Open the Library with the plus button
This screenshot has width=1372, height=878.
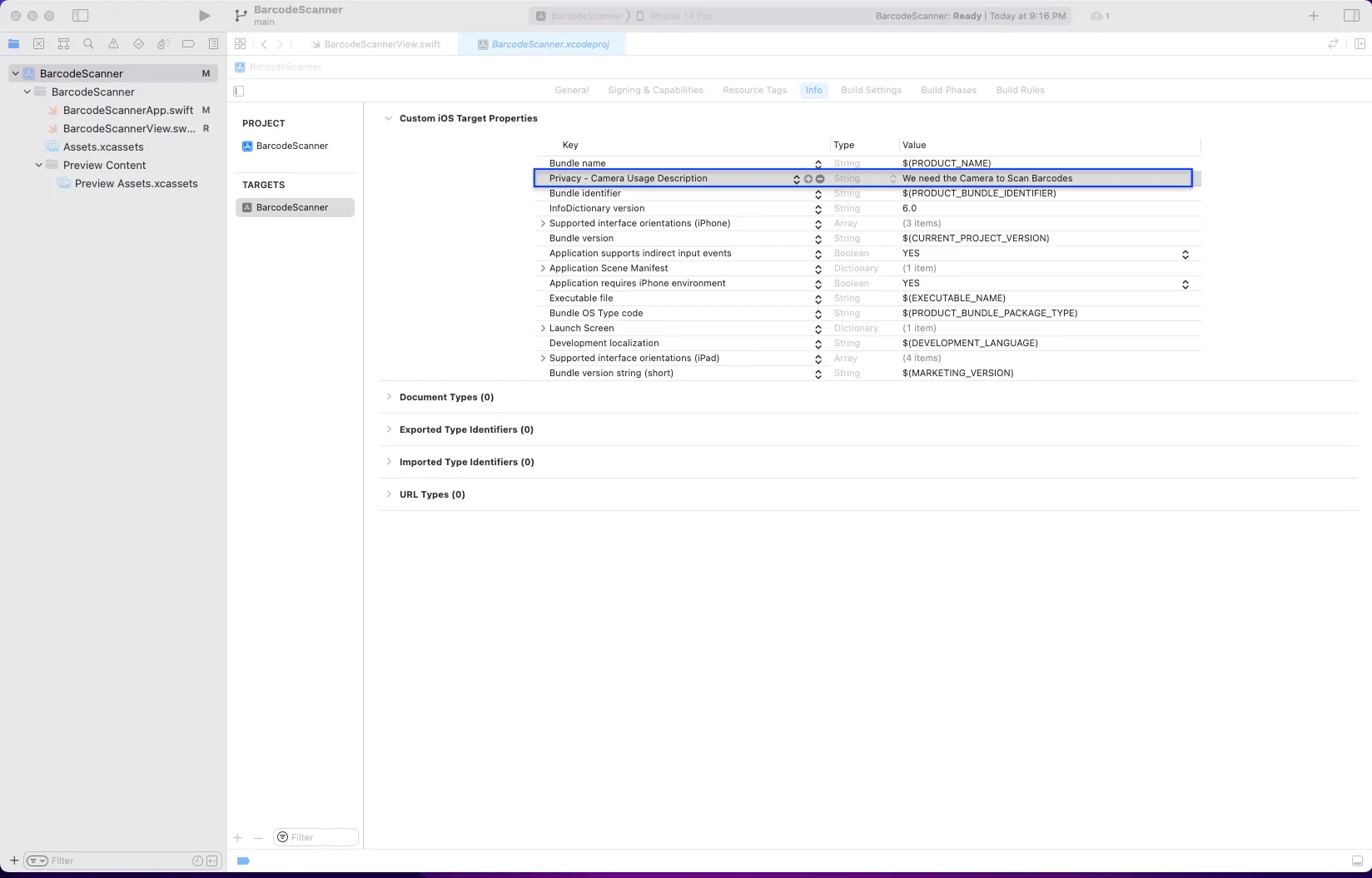click(1314, 16)
